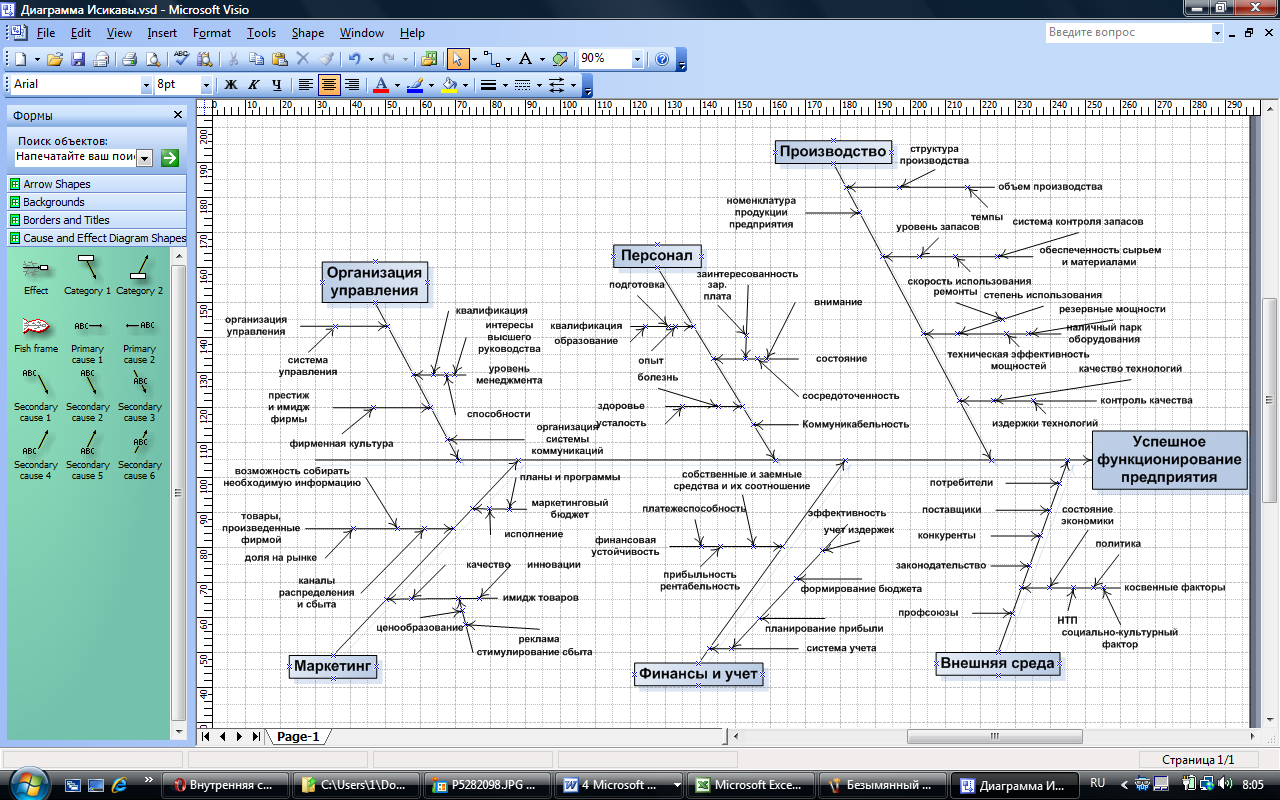Open a file with the Open folder icon
The image size is (1280, 800).
(56, 59)
